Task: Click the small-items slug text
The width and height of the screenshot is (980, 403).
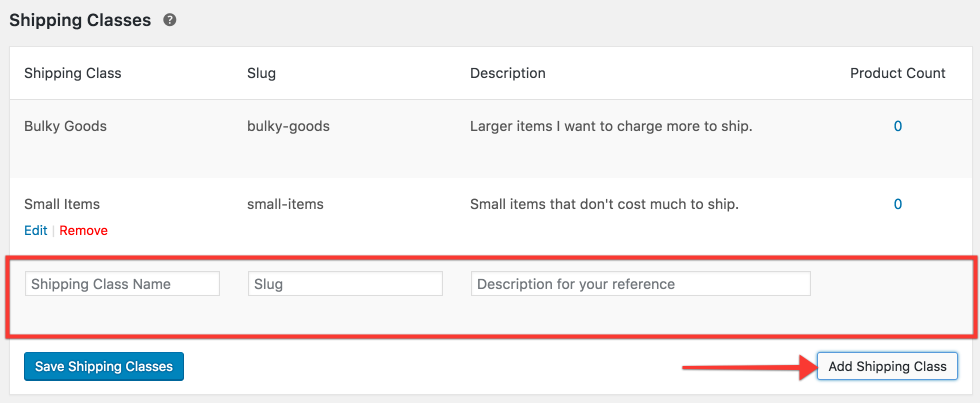Action: click(x=286, y=204)
